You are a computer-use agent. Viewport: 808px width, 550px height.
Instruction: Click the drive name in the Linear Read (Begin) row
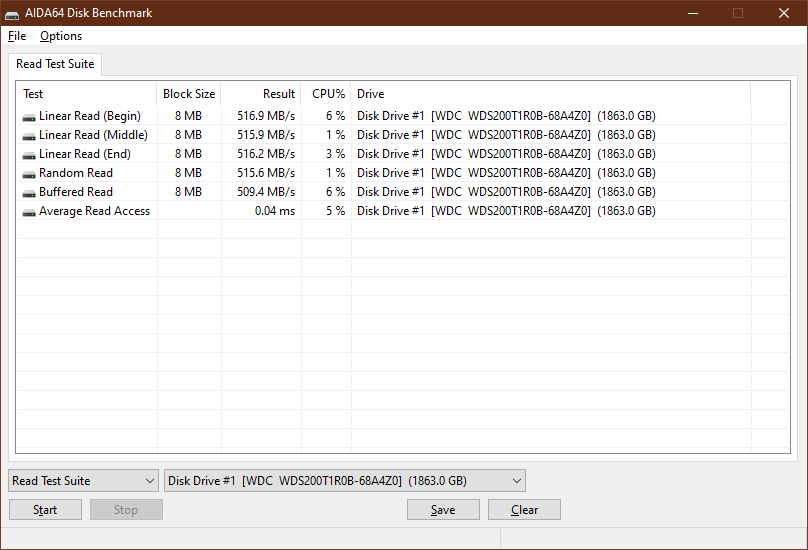[506, 116]
